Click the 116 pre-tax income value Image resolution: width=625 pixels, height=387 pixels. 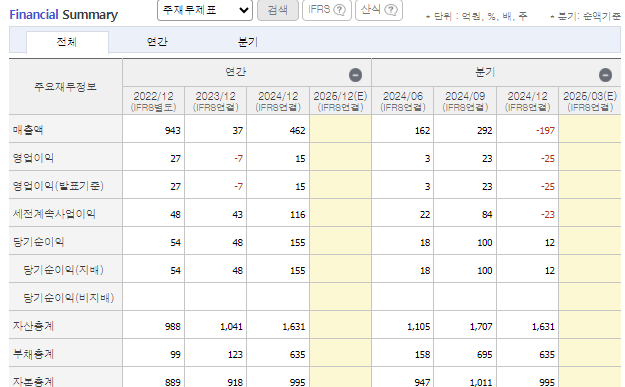(x=297, y=214)
